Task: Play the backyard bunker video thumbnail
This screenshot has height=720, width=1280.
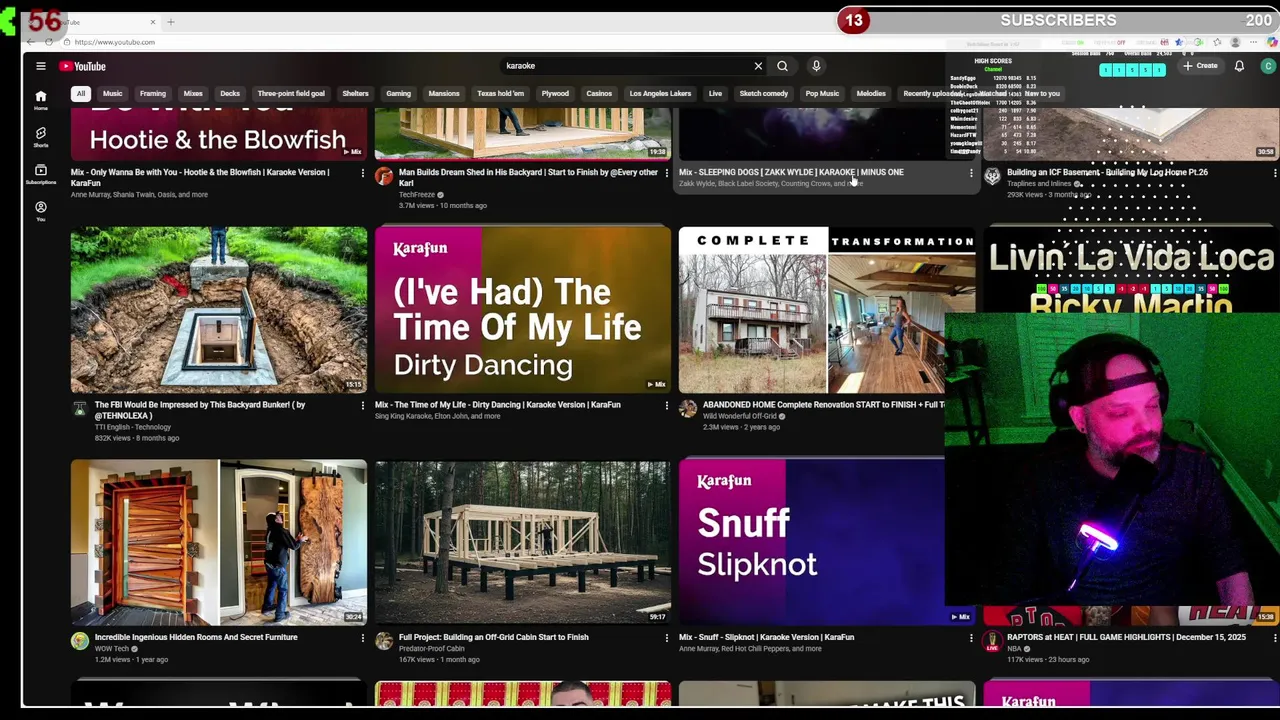Action: (x=219, y=310)
